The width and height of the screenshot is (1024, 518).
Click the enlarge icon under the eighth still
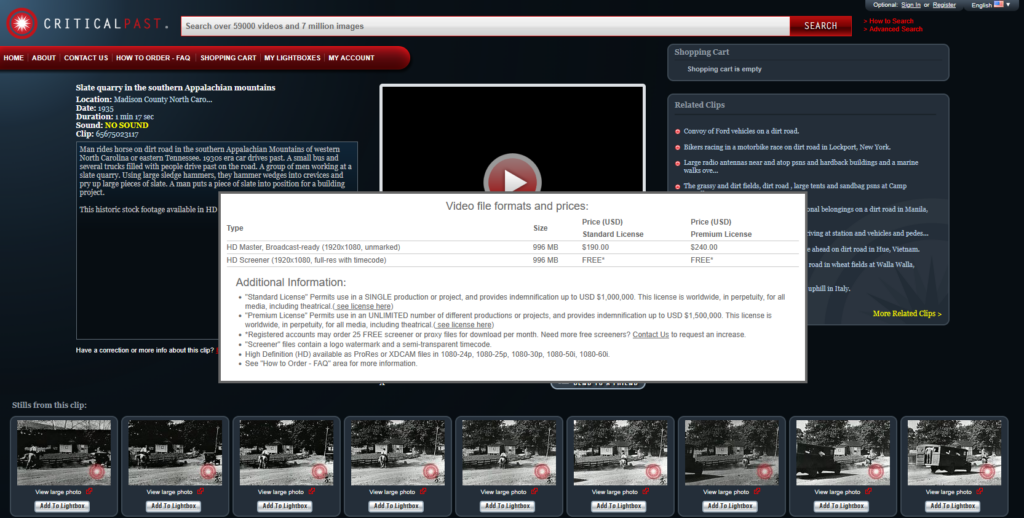pyautogui.click(x=868, y=492)
